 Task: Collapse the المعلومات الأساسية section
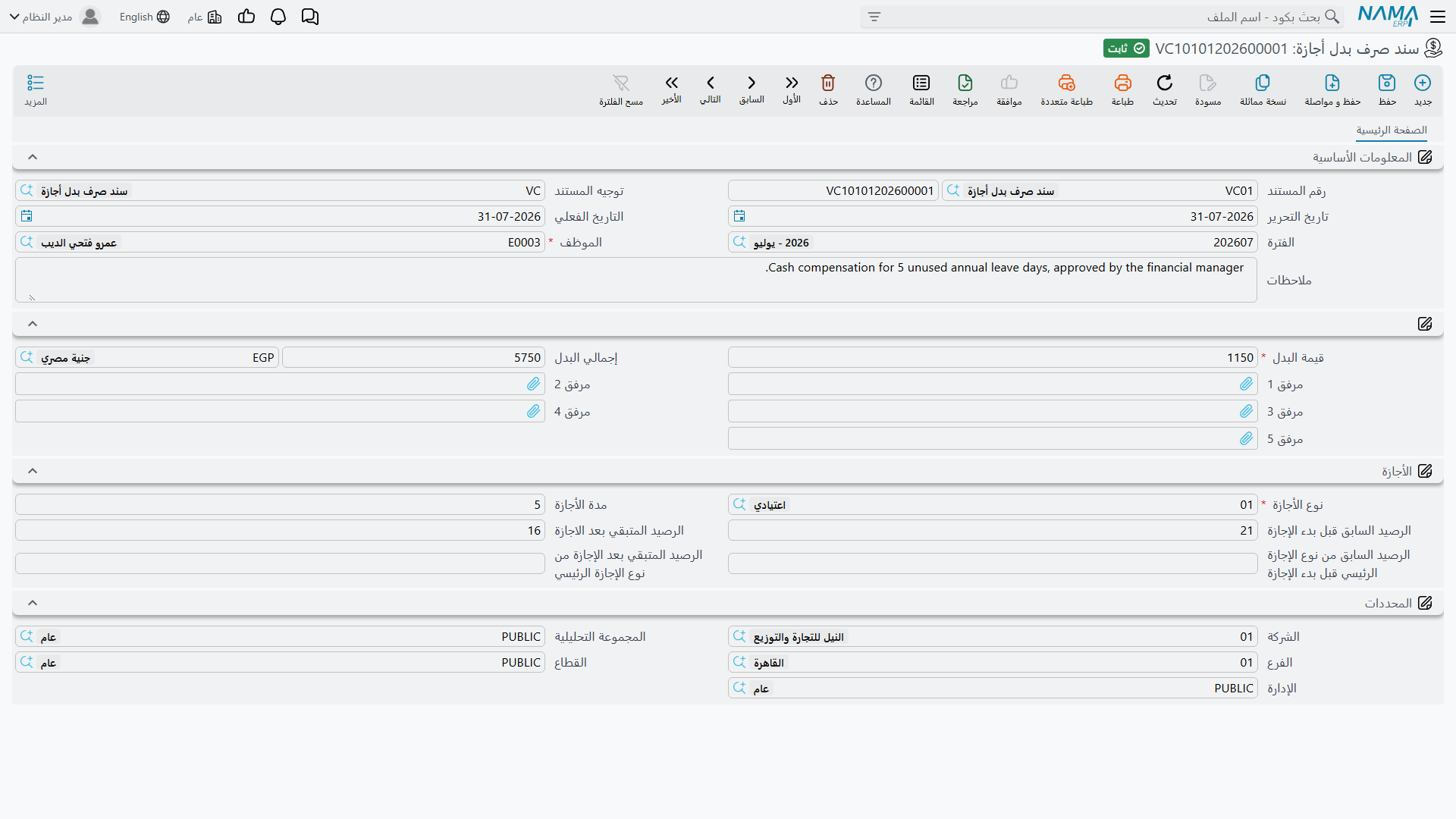pyautogui.click(x=33, y=157)
